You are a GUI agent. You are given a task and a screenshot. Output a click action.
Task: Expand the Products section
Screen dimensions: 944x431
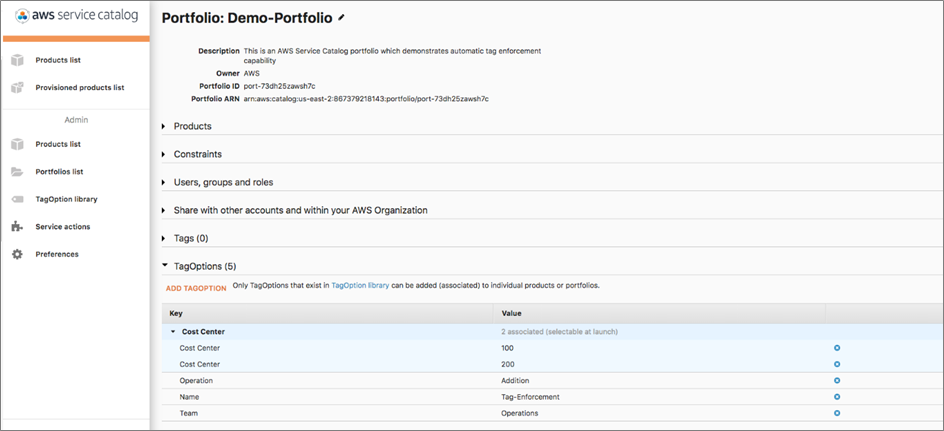coord(164,126)
